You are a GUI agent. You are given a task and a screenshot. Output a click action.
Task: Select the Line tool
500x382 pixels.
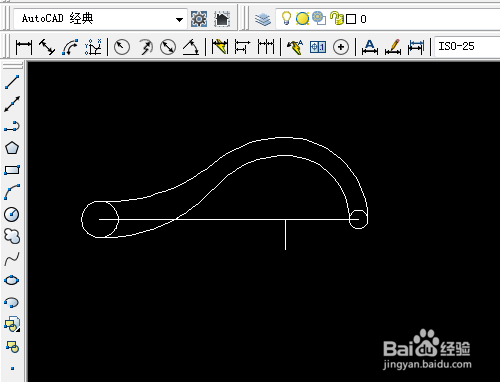point(12,82)
